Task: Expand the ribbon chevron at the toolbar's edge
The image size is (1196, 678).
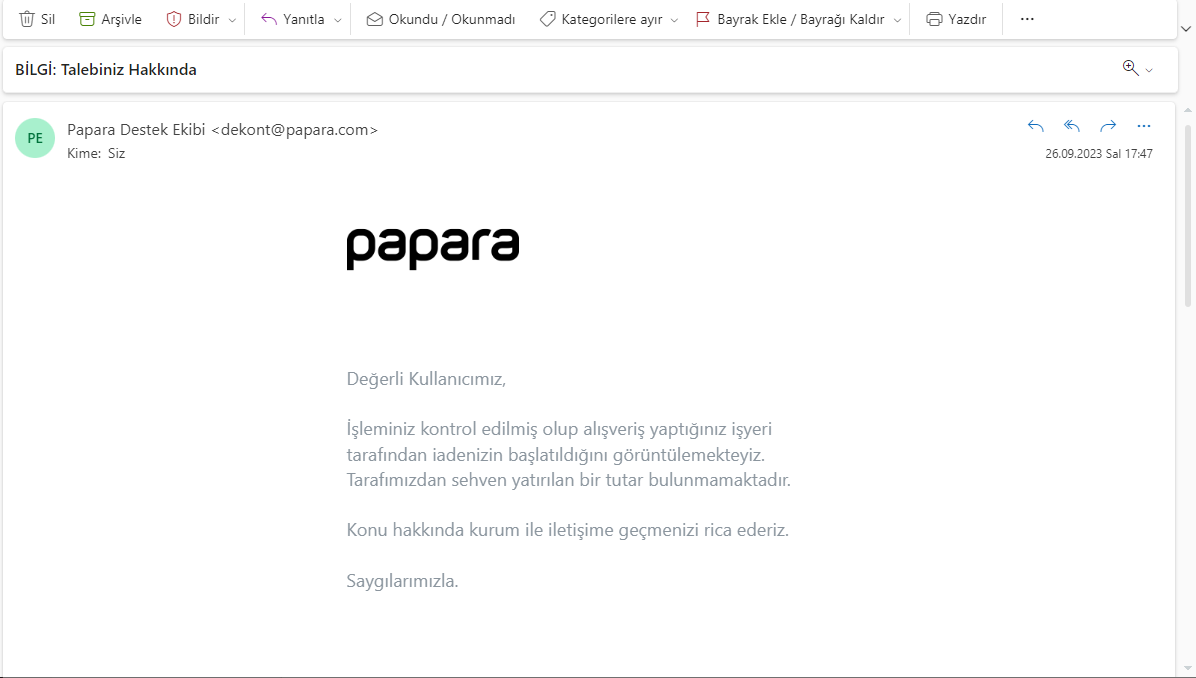Action: coord(1185,29)
